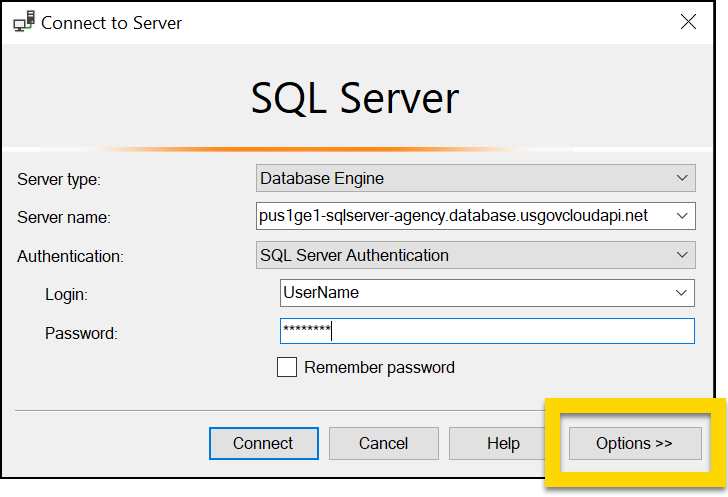Open Help for this dialog
The image size is (728, 497).
point(503,443)
